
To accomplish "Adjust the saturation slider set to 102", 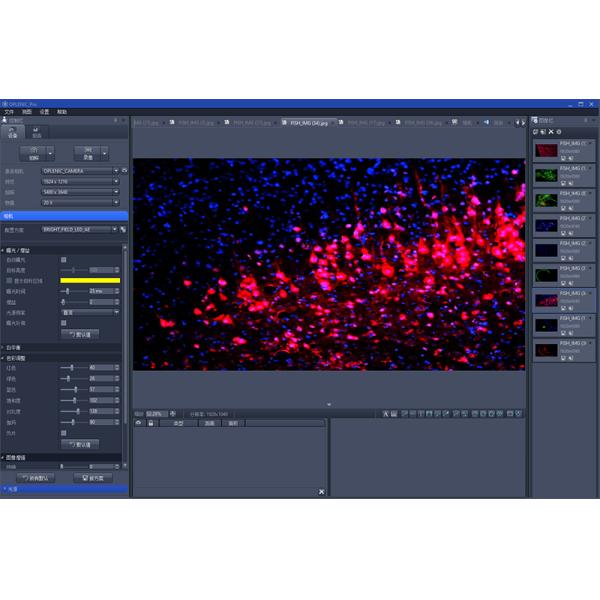I will pos(73,400).
